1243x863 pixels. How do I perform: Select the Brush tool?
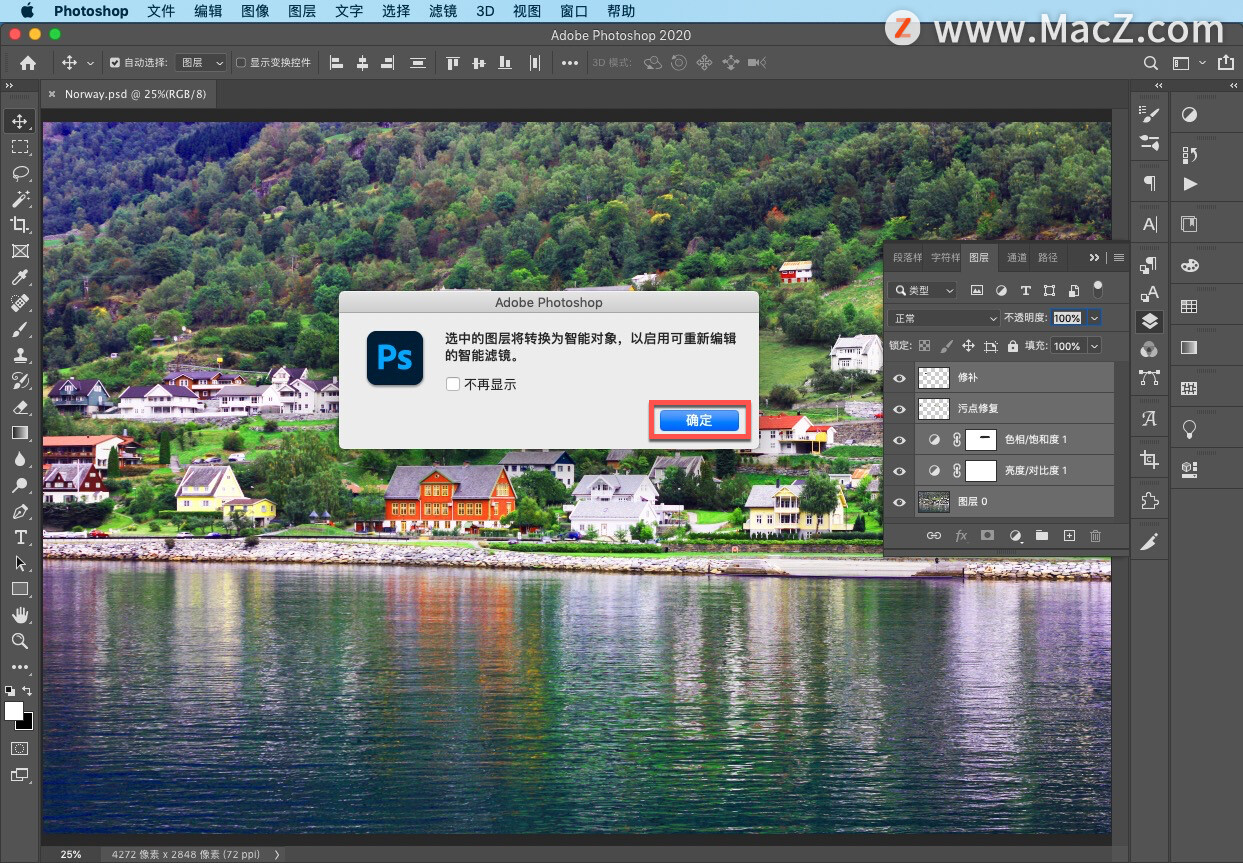tap(20, 329)
